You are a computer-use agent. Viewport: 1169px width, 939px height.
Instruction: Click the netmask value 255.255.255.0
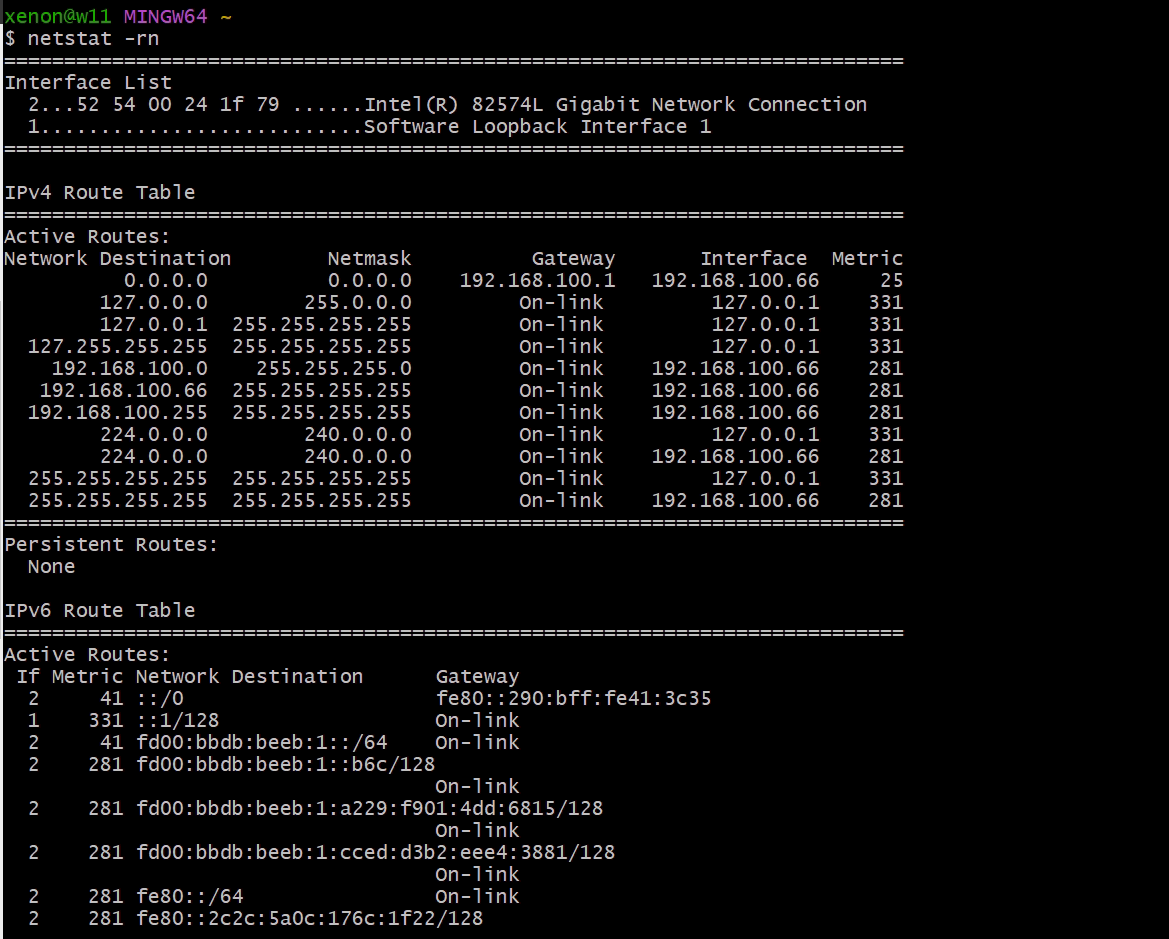333,369
